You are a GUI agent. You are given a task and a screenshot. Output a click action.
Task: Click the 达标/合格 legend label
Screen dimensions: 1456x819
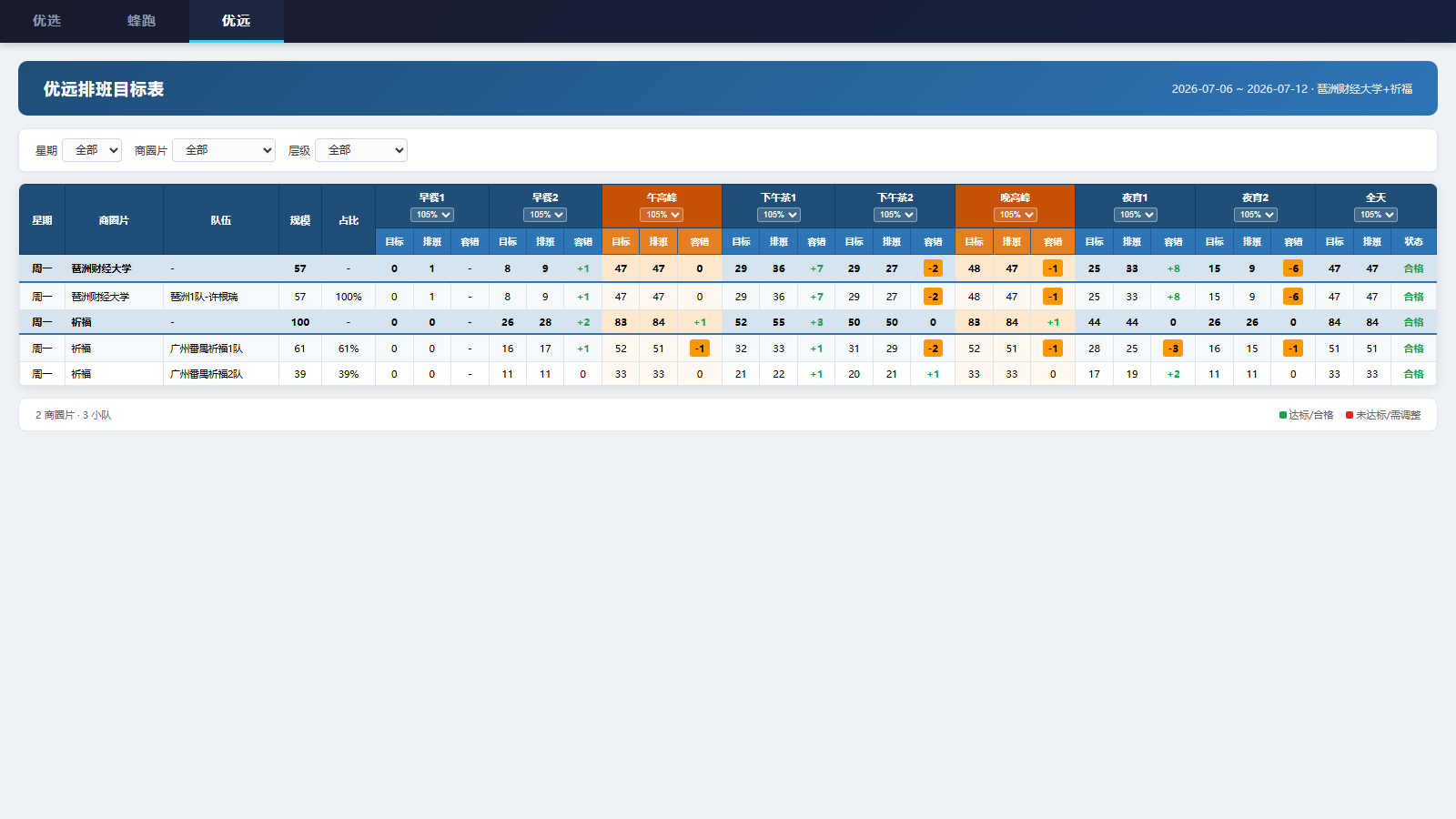pos(1311,415)
